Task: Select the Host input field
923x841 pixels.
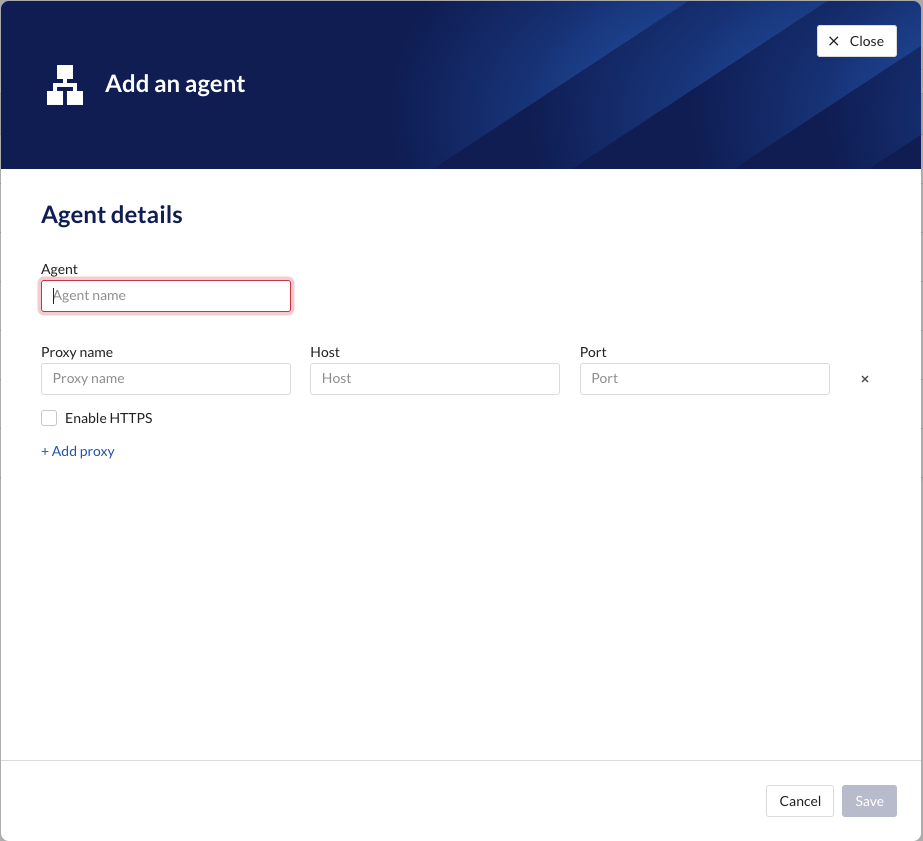Action: (434, 378)
